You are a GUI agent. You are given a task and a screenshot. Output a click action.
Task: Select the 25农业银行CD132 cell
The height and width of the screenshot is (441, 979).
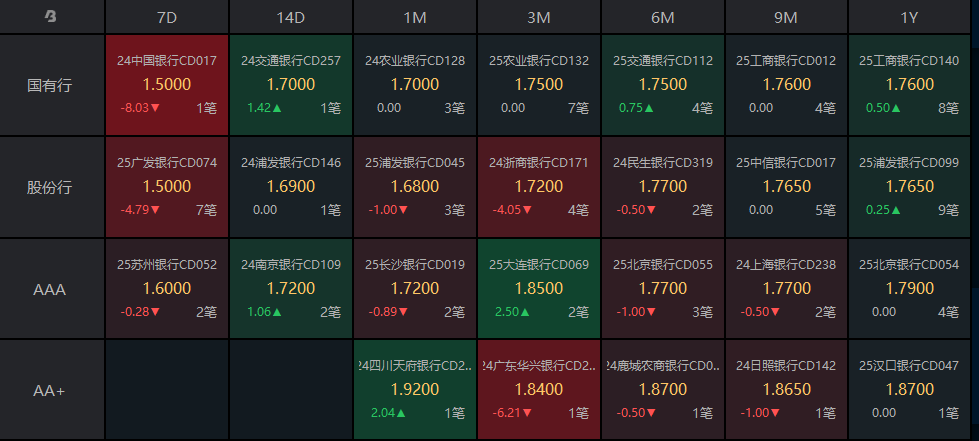point(539,85)
